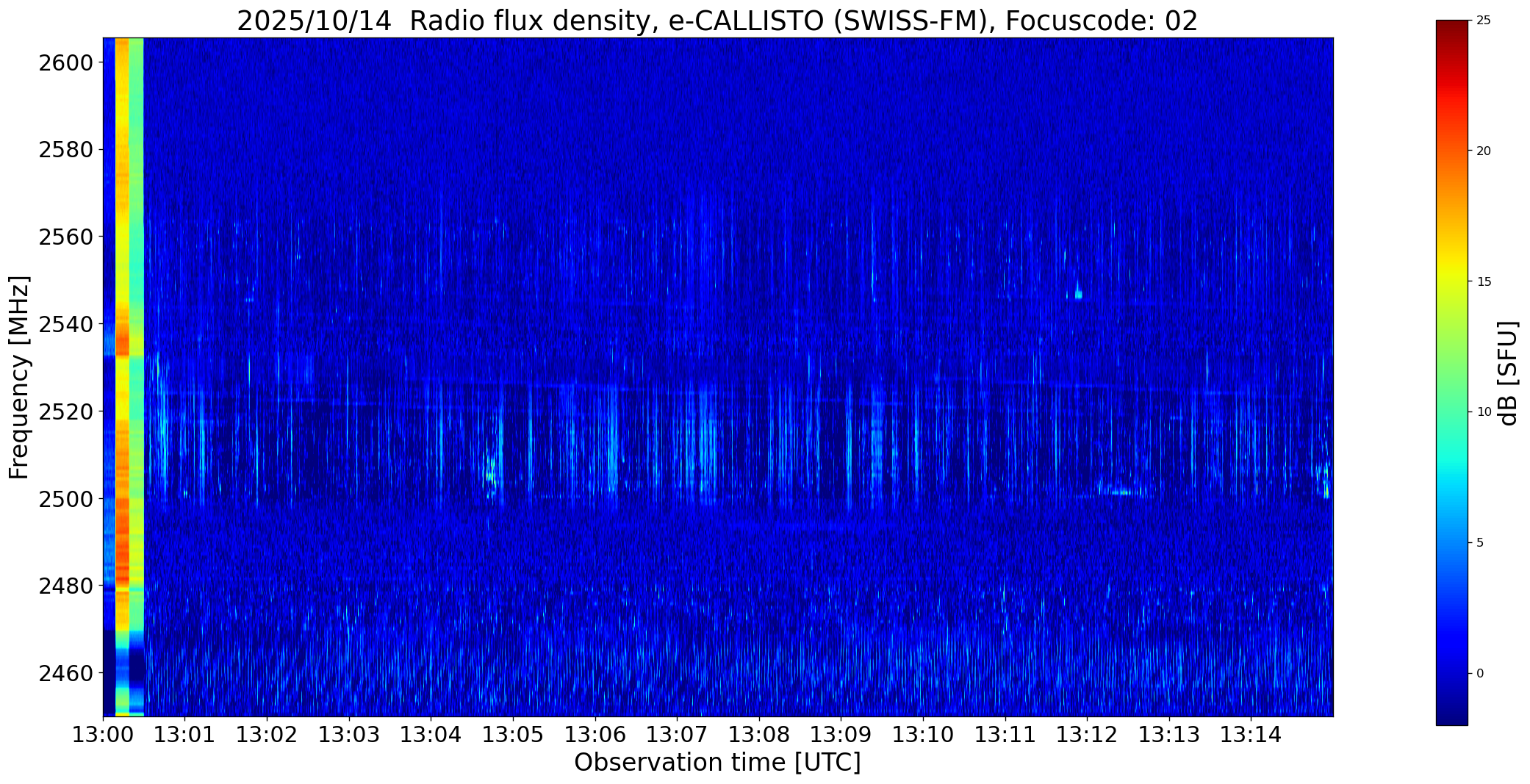The height and width of the screenshot is (784, 1530).
Task: Click the 13:14 time tick label
Action: pyautogui.click(x=1251, y=735)
